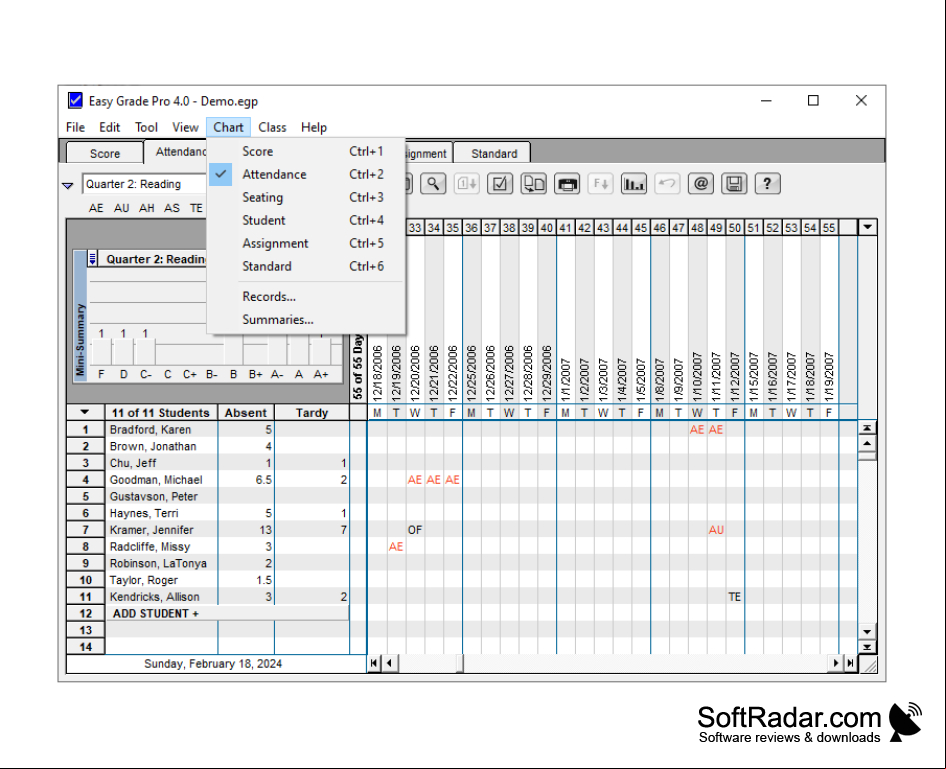The image size is (946, 769).
Task: Click the numbered sort arrow toolbar icon
Action: 467,183
